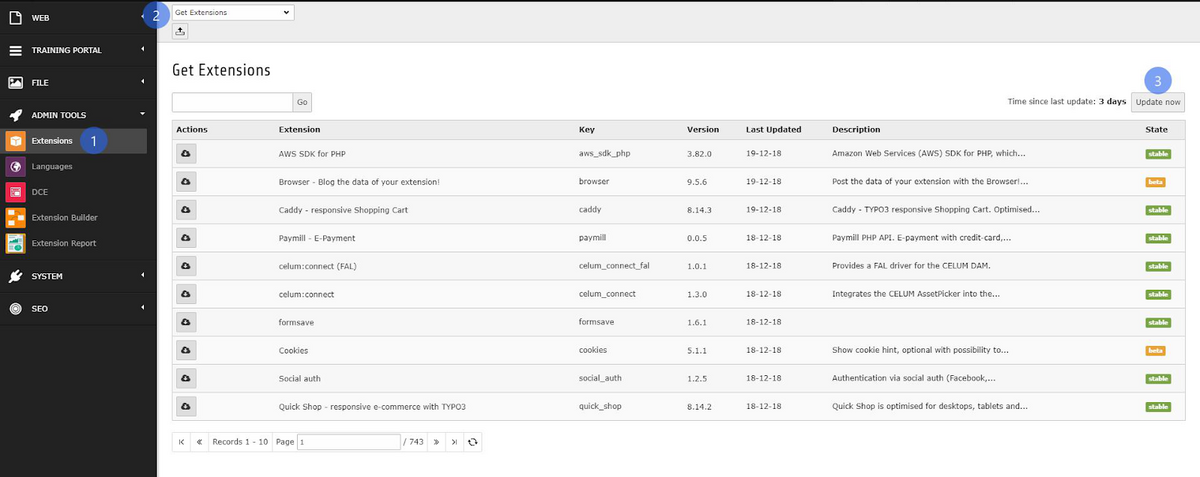Click the stable badge in AWS SDK row

(1158, 154)
